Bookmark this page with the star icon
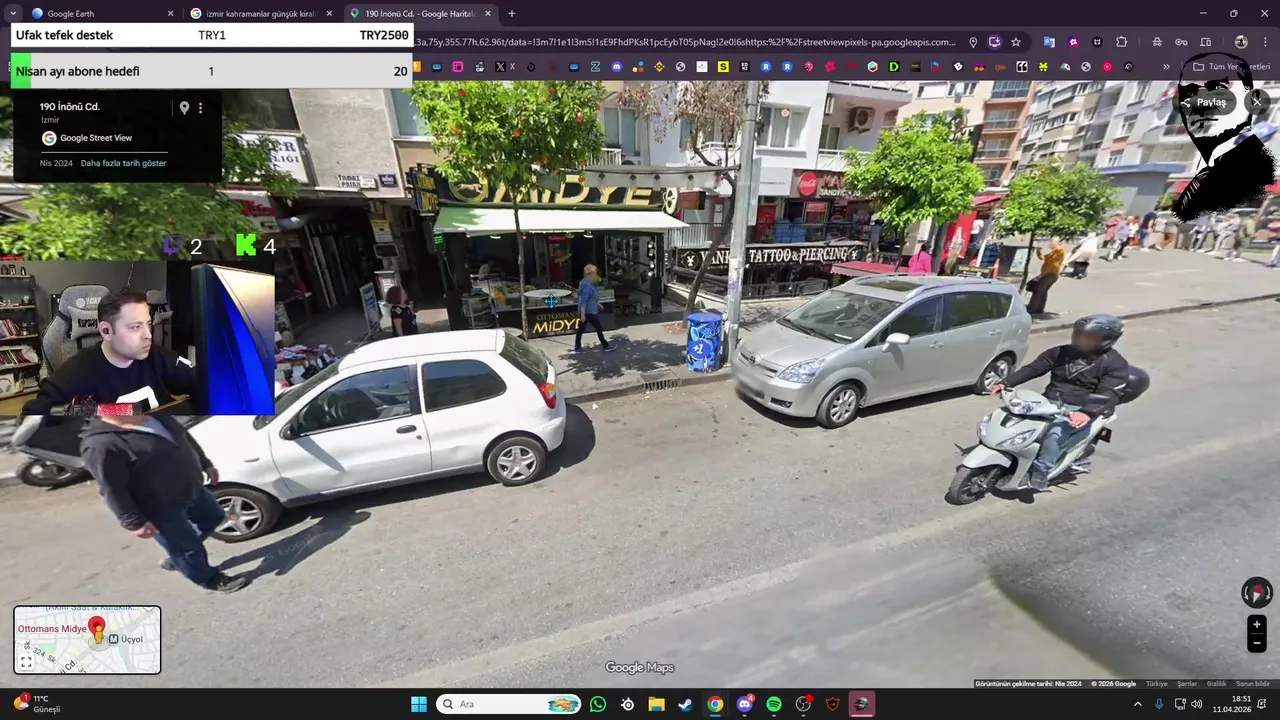 click(x=1016, y=42)
